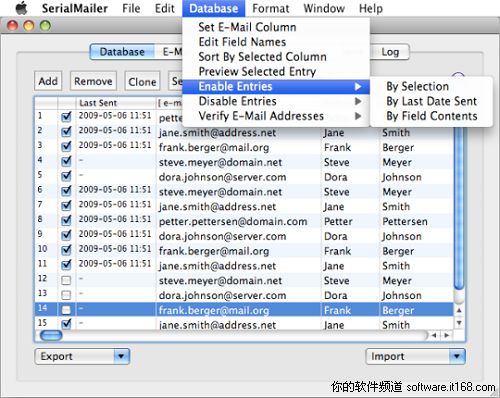Select petter.pettersen@domain.com in row 8
This screenshot has width=500, height=398.
pyautogui.click(x=233, y=221)
